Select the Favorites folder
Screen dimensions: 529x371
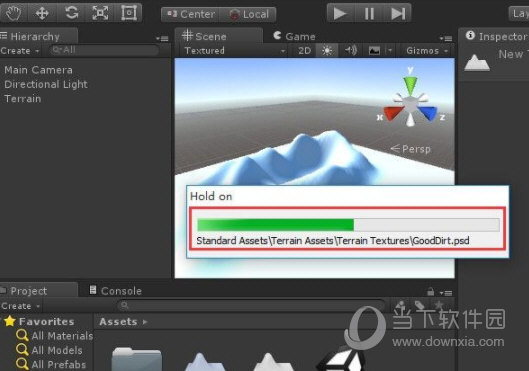(39, 321)
